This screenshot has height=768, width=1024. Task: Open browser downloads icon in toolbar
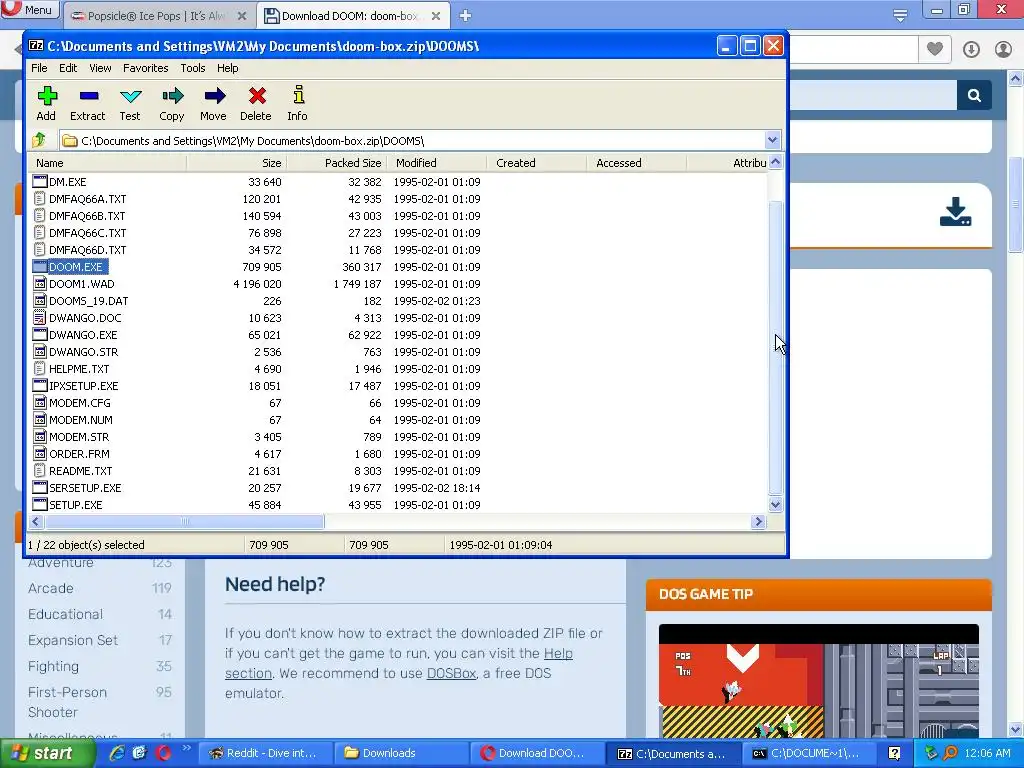pos(971,49)
